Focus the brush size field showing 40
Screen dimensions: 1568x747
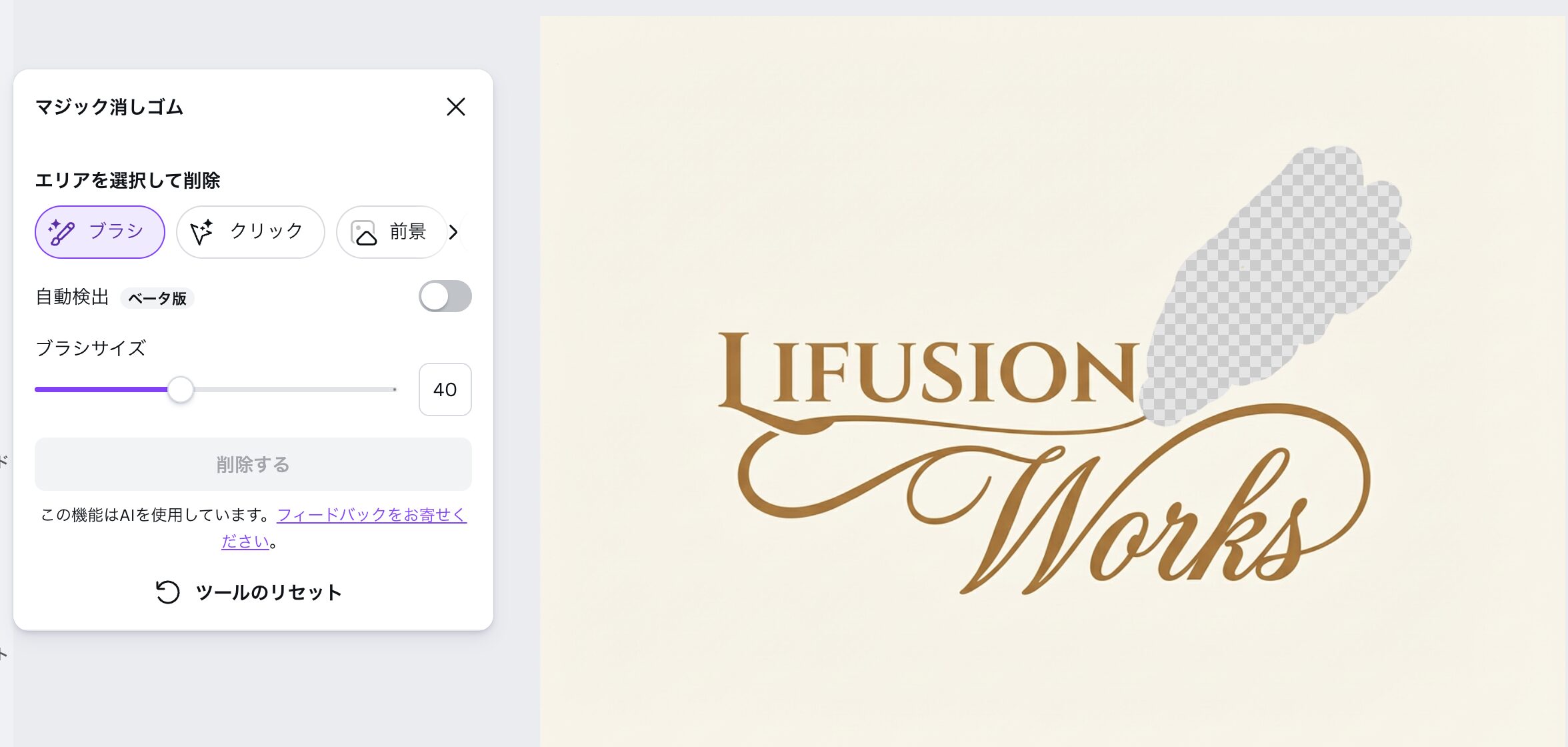(x=445, y=390)
